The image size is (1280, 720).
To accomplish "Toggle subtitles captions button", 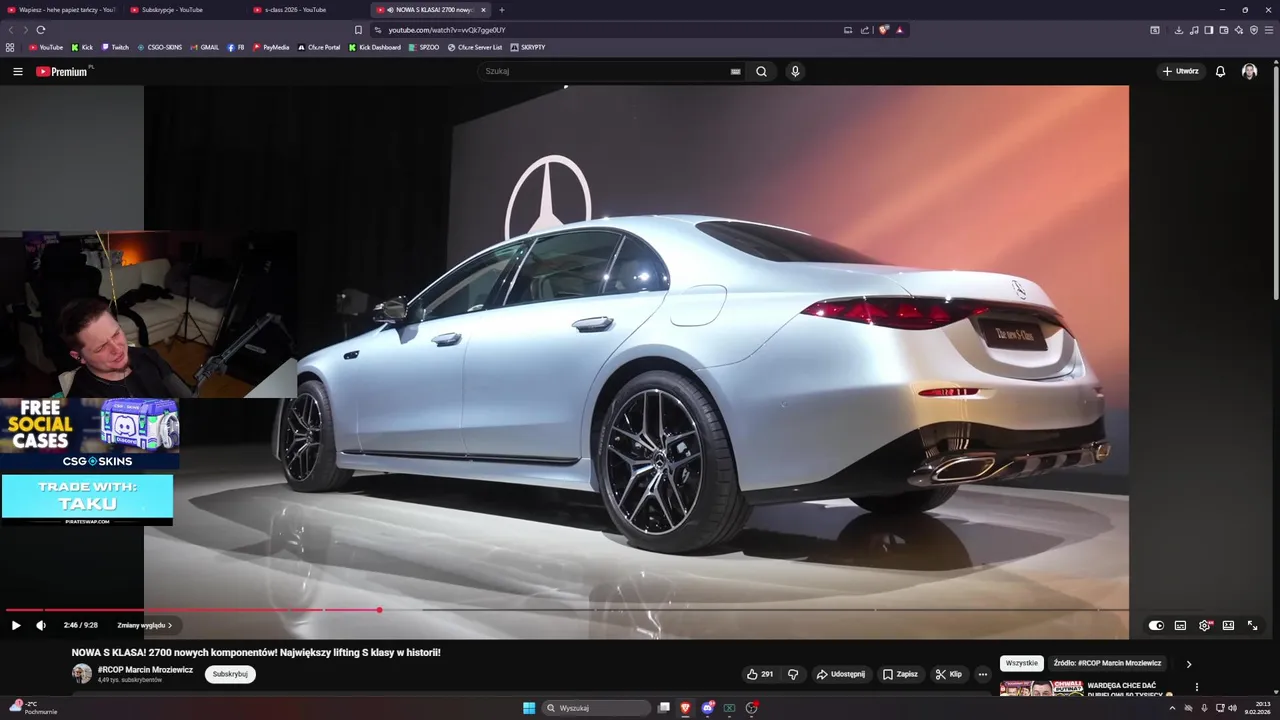I will (x=1180, y=625).
